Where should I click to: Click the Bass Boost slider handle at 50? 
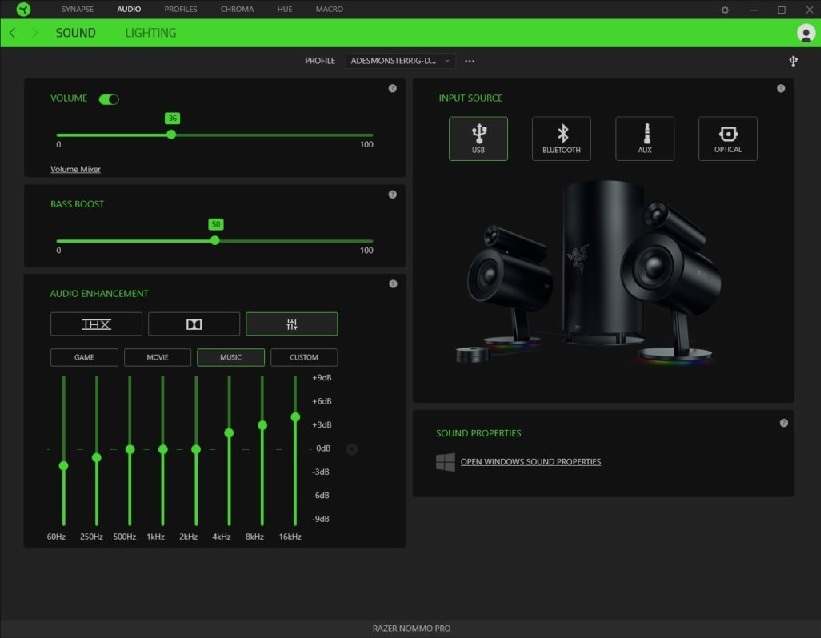click(215, 240)
